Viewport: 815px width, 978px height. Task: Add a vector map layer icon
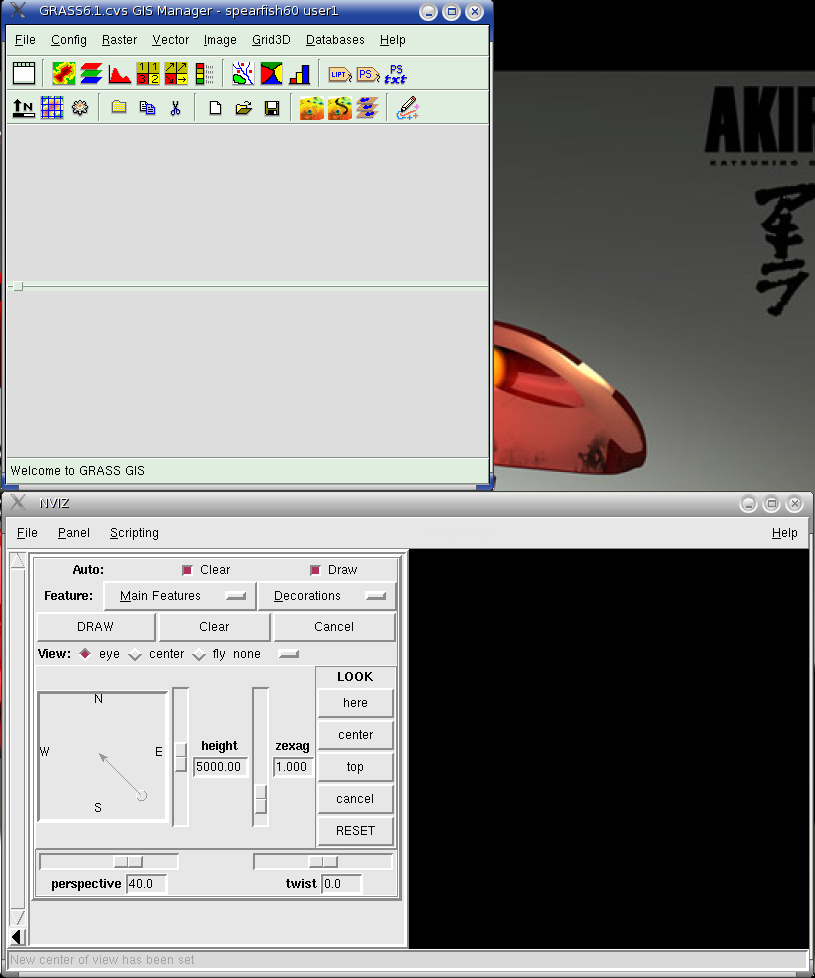tap(243, 74)
